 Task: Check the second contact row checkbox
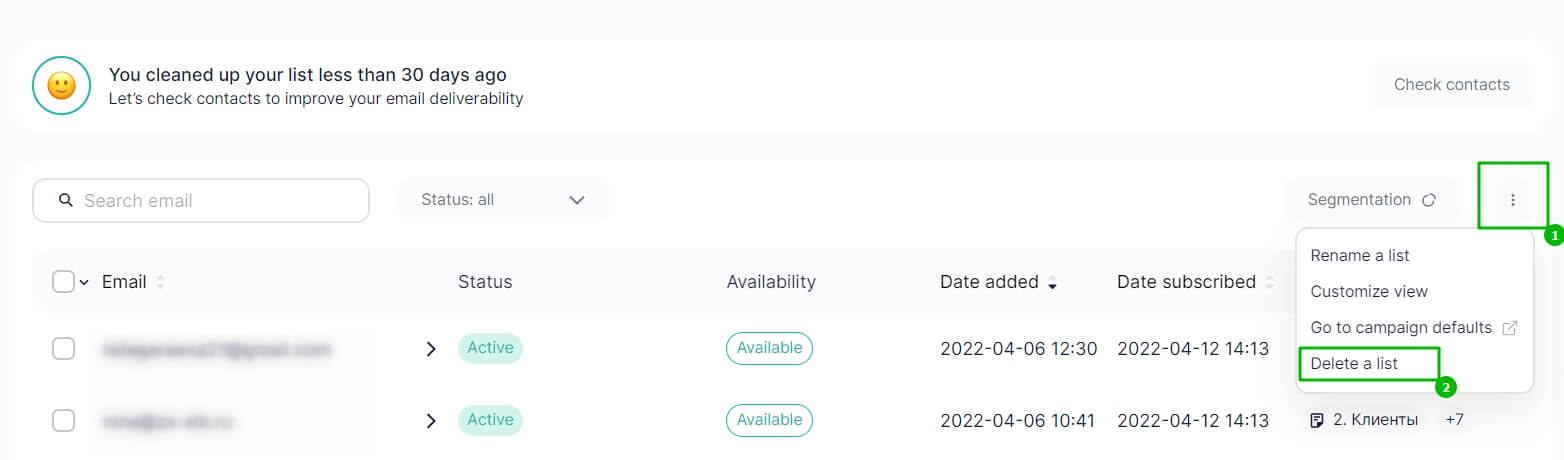[63, 420]
